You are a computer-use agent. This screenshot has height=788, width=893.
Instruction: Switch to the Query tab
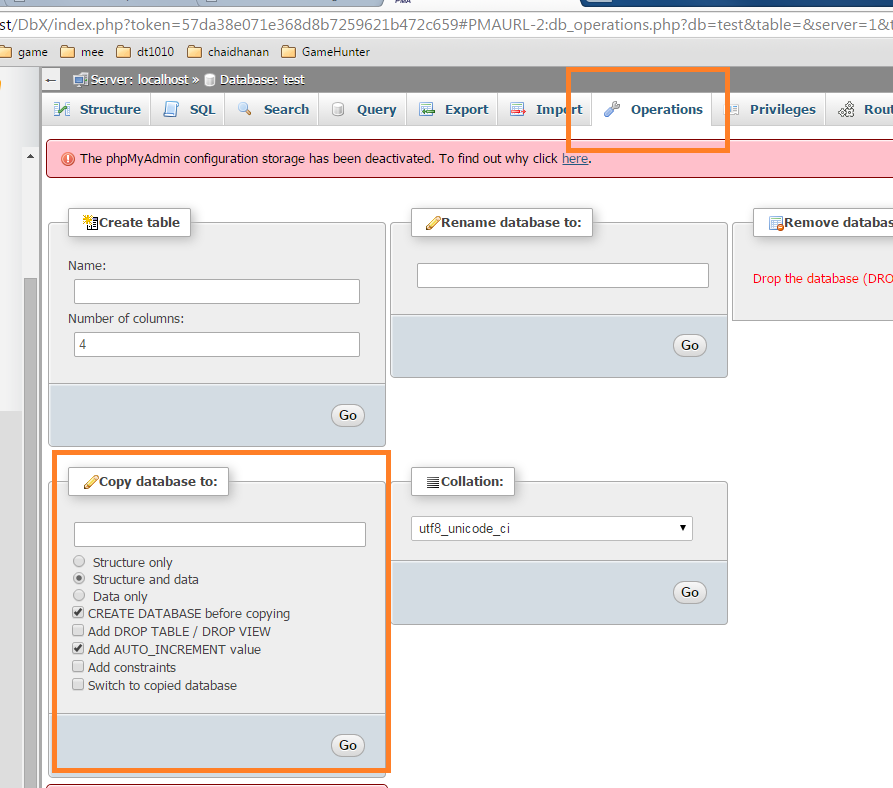(363, 109)
